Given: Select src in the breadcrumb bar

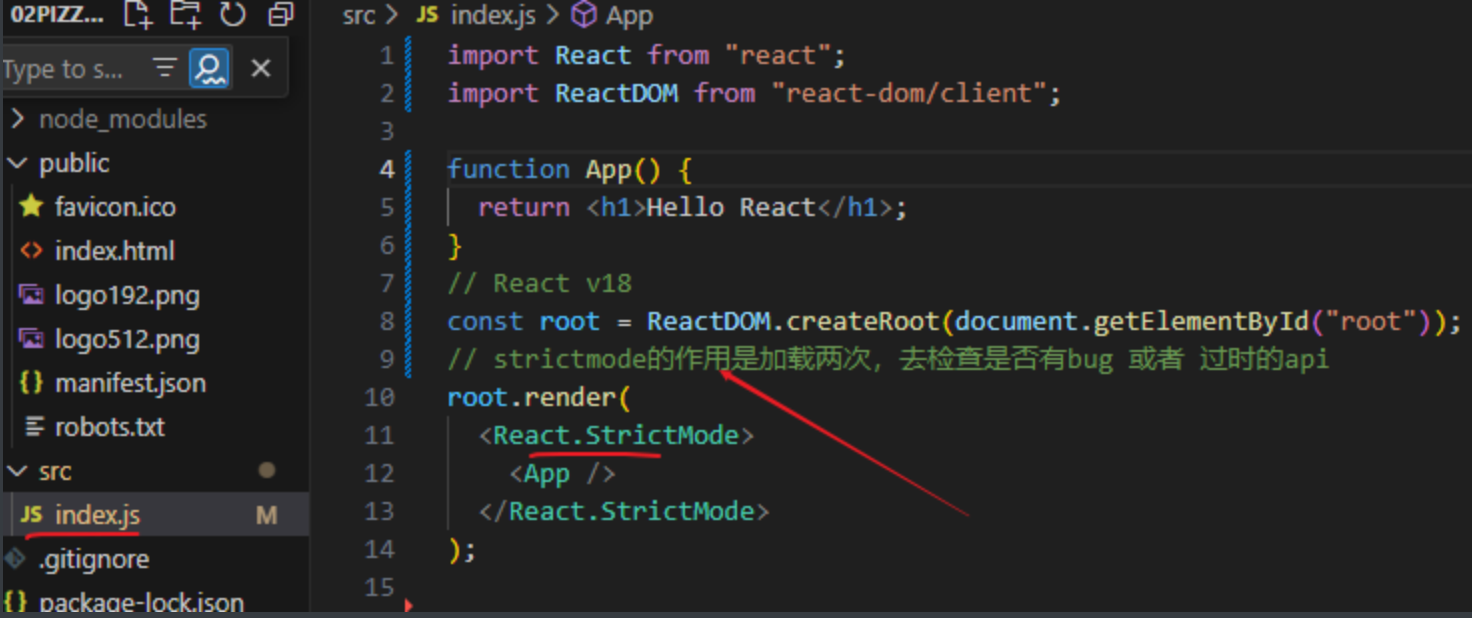Looking at the screenshot, I should 358,15.
